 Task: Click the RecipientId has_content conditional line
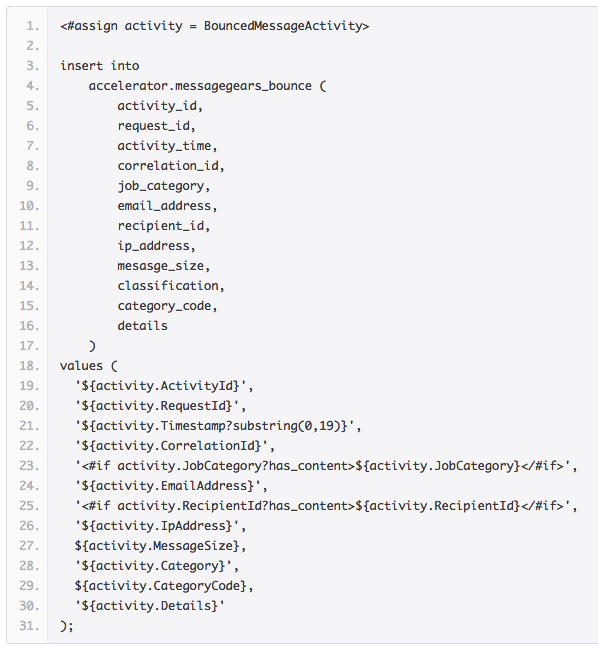326,506
